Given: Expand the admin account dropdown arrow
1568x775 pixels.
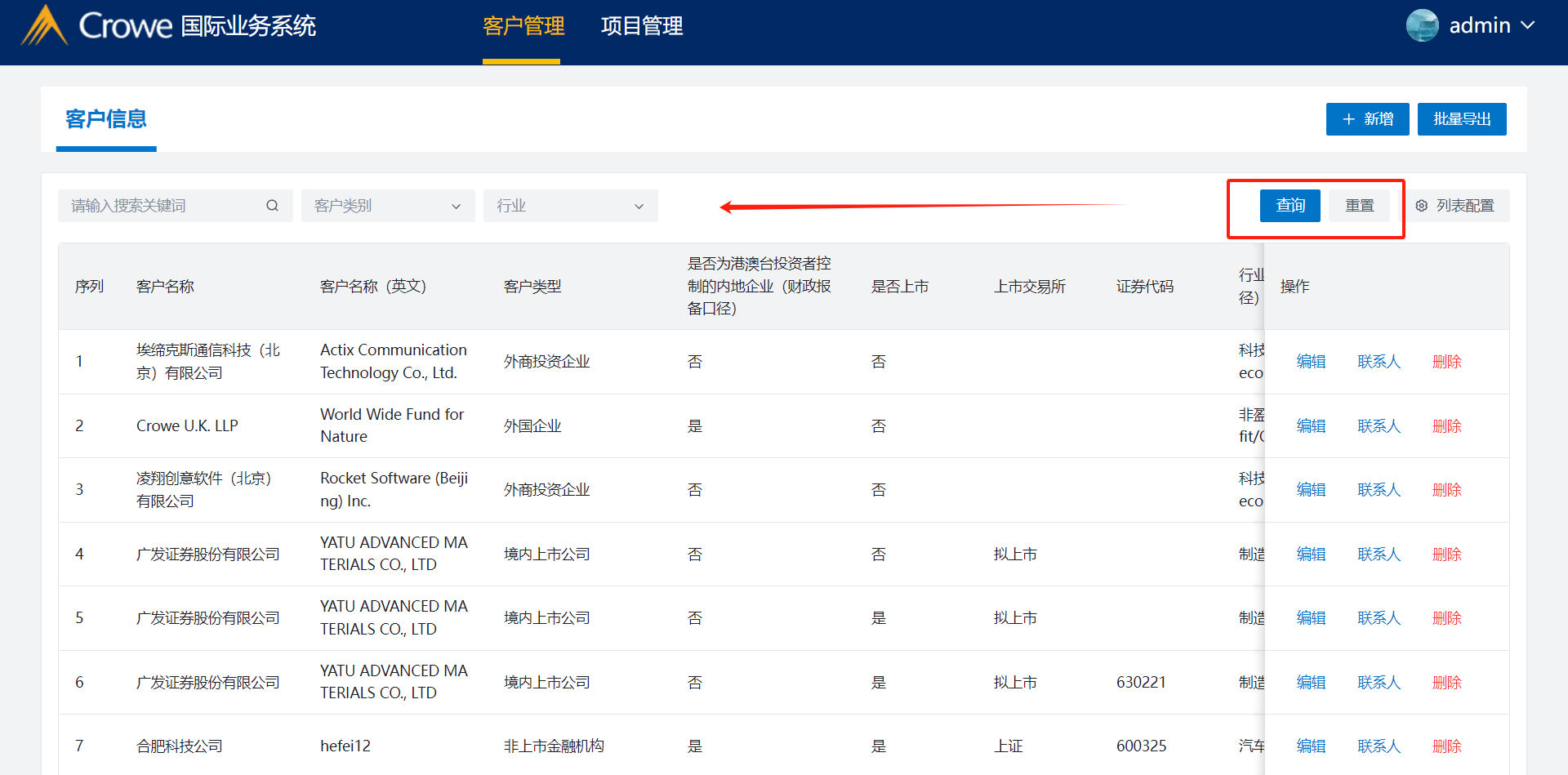Looking at the screenshot, I should 1528,25.
